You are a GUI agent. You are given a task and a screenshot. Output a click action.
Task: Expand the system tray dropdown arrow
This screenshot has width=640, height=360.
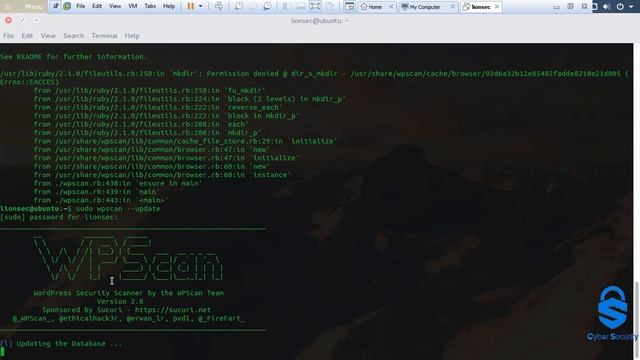coord(631,7)
